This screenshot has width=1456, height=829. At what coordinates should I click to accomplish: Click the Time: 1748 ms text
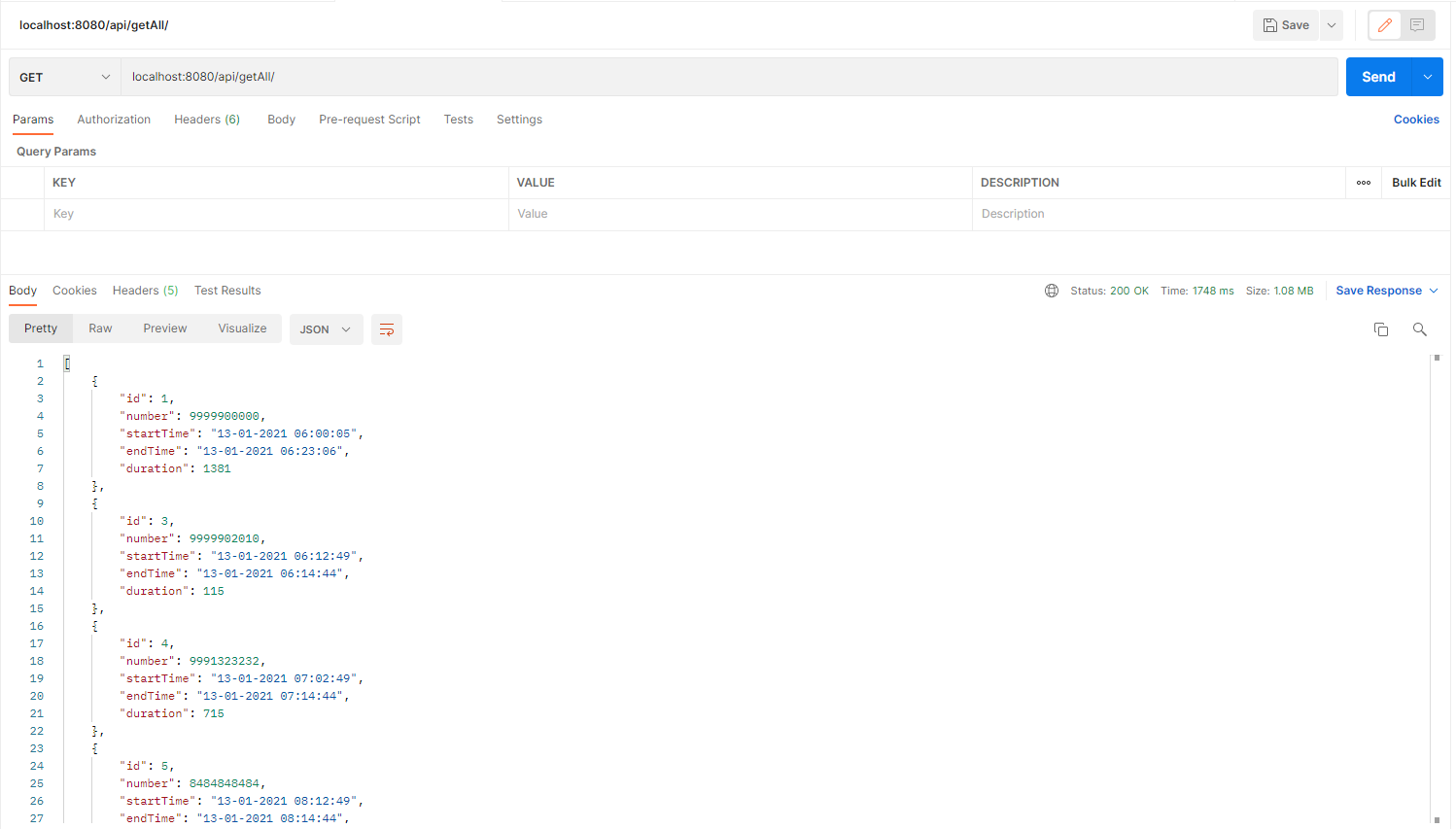point(1197,291)
